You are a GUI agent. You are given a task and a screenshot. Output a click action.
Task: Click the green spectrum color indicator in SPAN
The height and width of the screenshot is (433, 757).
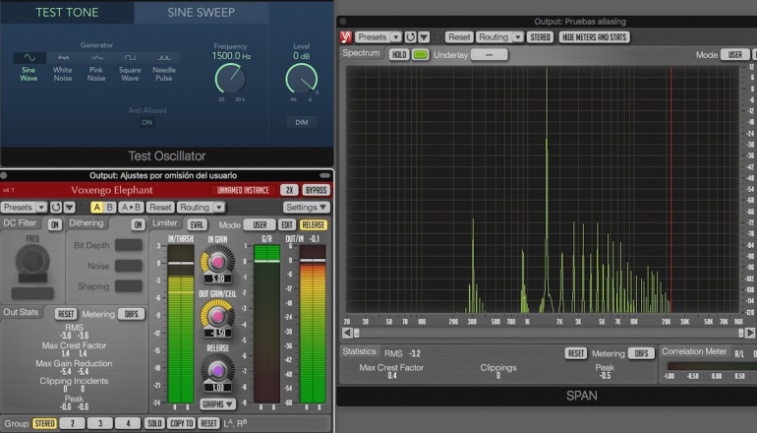421,55
